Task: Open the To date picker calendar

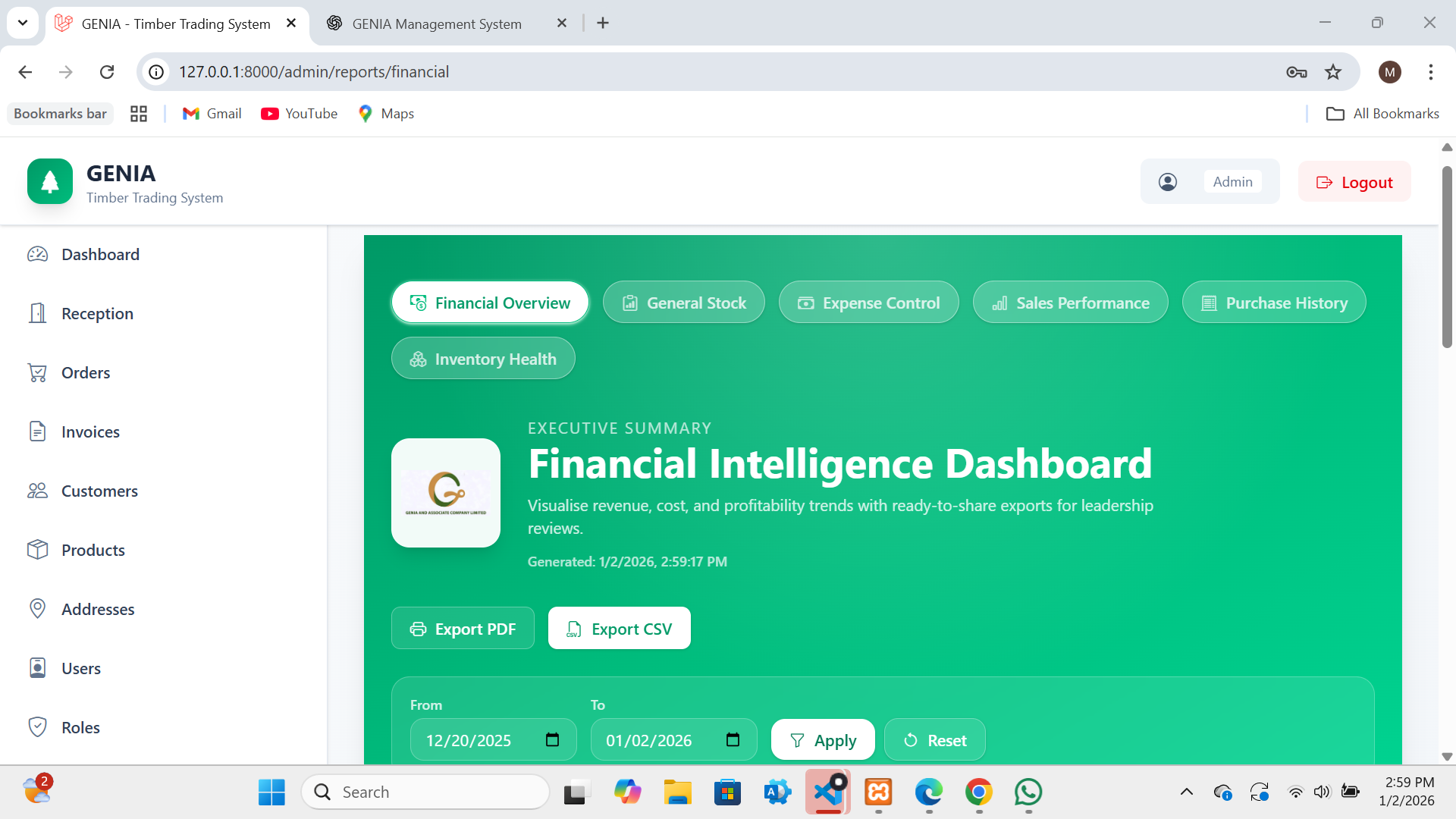Action: pyautogui.click(x=733, y=739)
